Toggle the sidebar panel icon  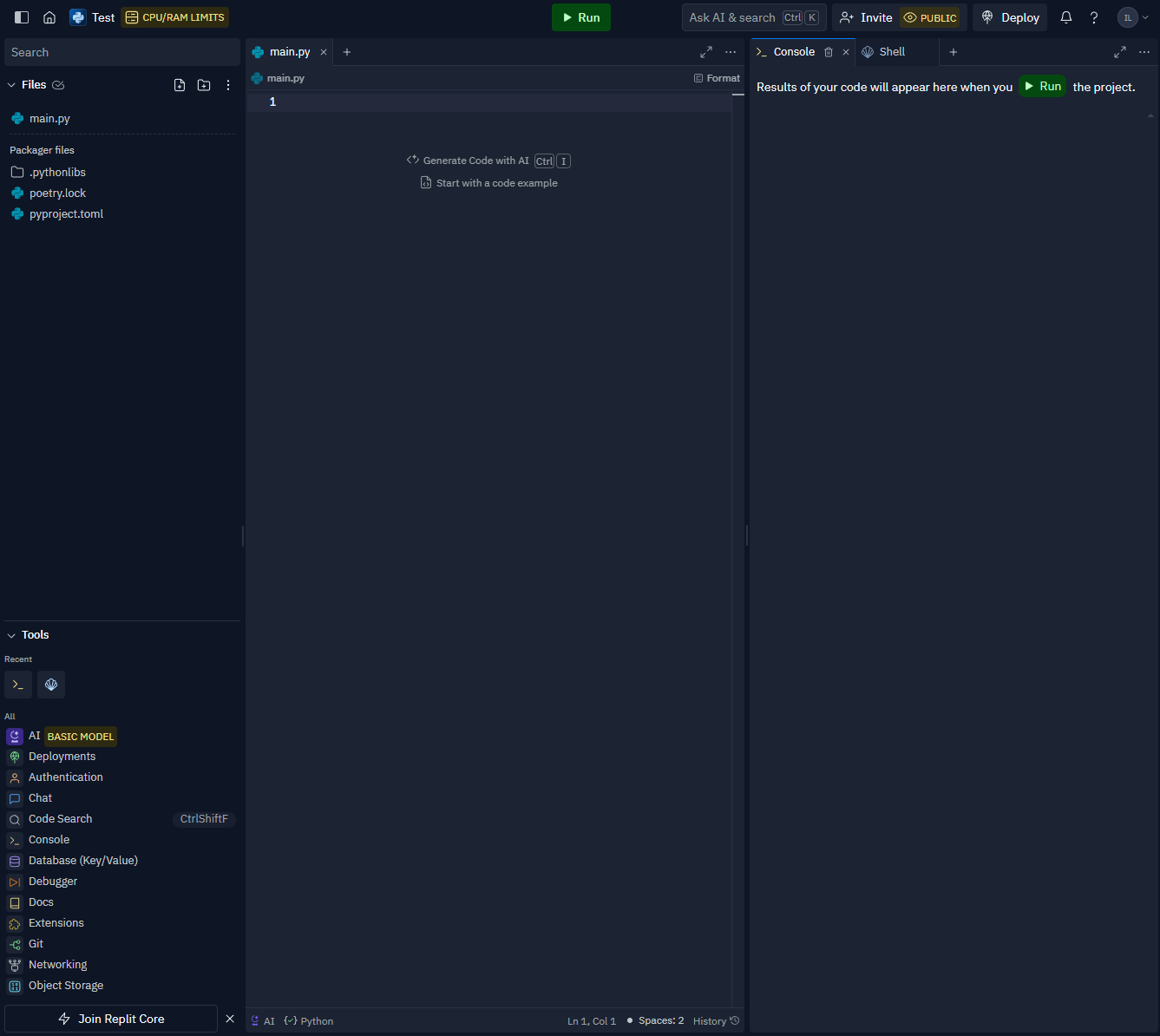click(22, 17)
